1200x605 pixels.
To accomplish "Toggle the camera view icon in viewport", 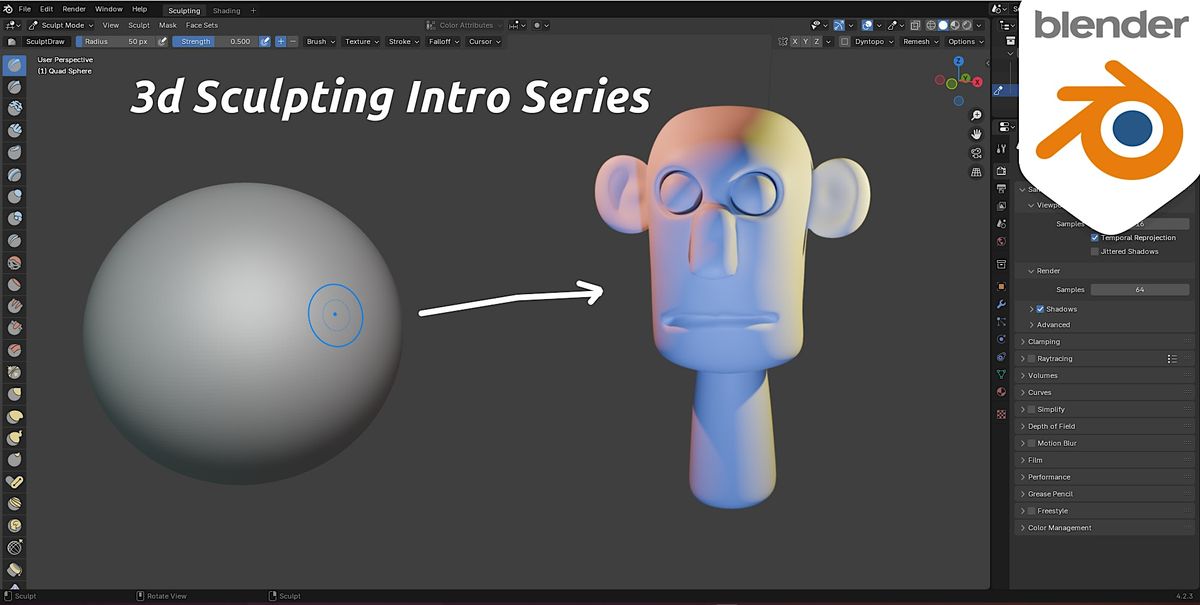I will pyautogui.click(x=976, y=153).
